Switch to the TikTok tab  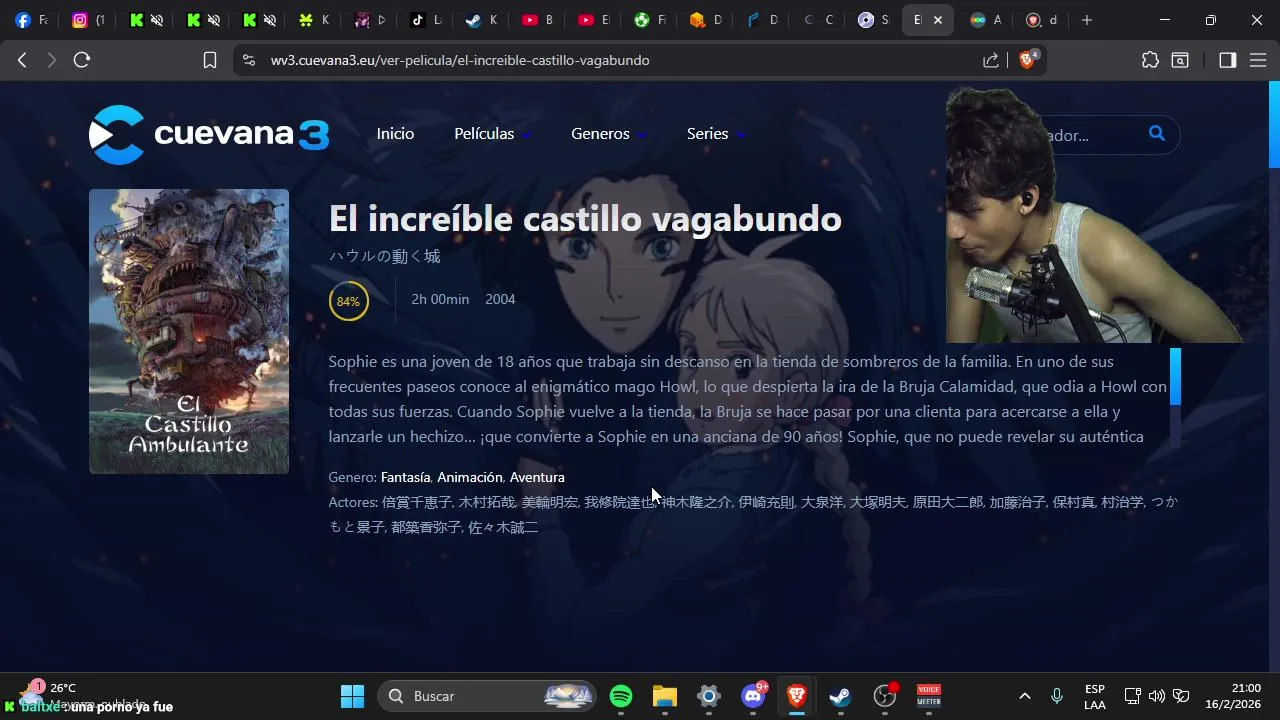(x=426, y=20)
